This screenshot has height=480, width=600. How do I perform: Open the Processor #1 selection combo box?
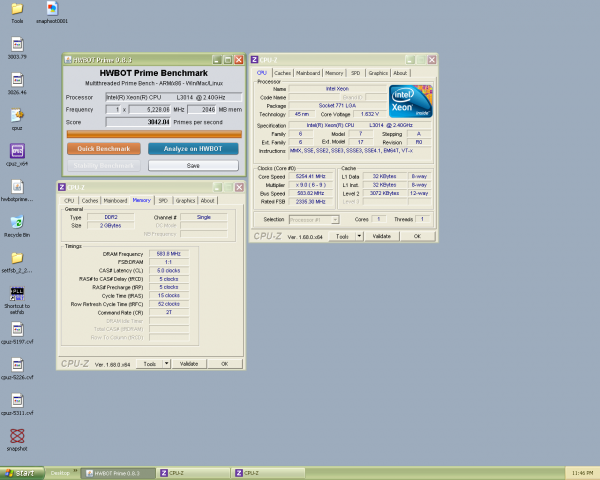(314, 220)
